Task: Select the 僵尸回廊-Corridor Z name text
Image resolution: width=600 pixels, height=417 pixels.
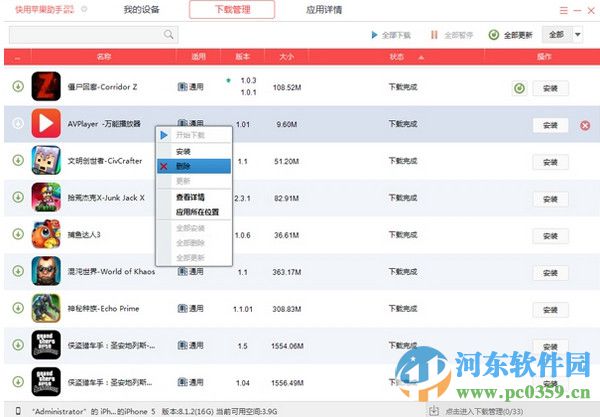Action: [102, 87]
